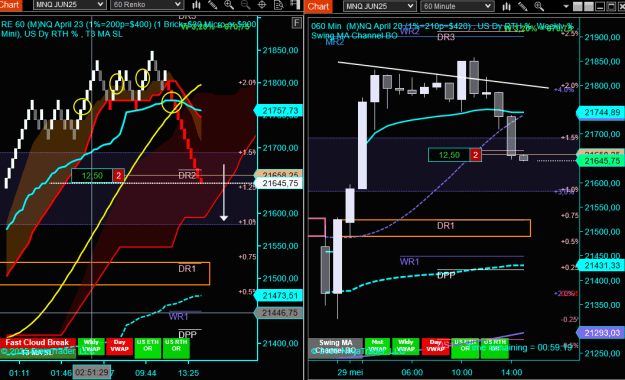625x380 pixels.
Task: Click the DPP label in the Renko chart
Action: click(x=187, y=335)
